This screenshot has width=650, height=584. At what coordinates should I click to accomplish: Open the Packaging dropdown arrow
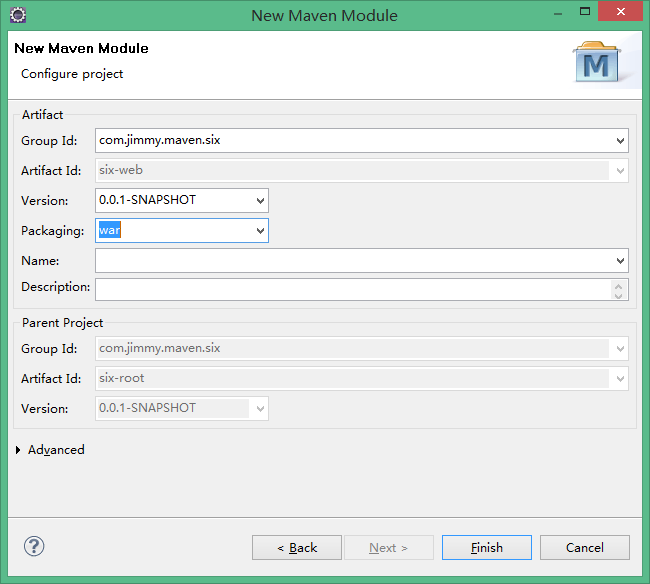pyautogui.click(x=260, y=230)
